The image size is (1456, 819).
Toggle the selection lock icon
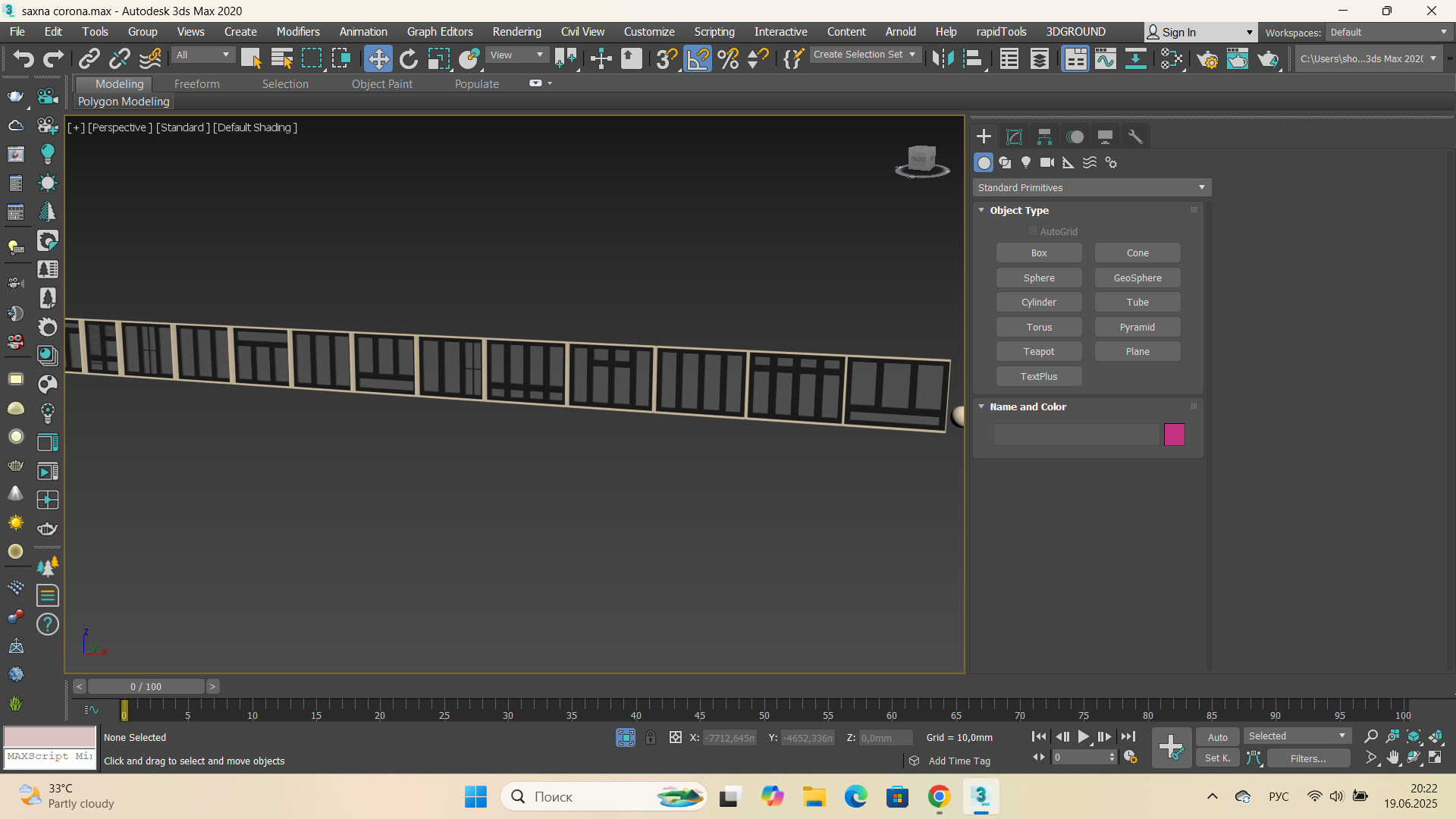pos(651,737)
